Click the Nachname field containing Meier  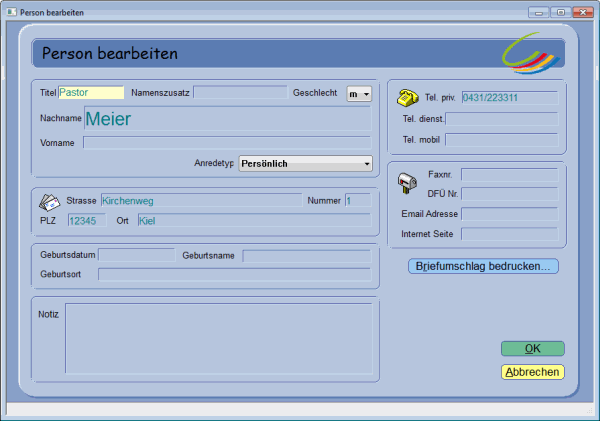[228, 119]
